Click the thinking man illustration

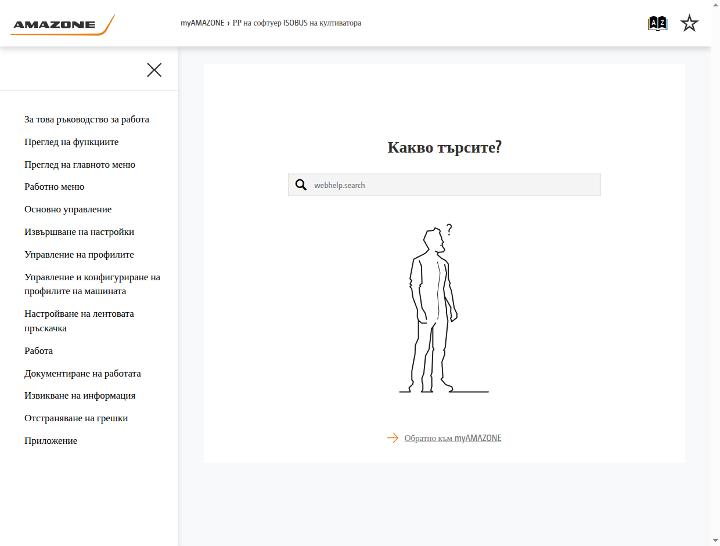pos(444,308)
